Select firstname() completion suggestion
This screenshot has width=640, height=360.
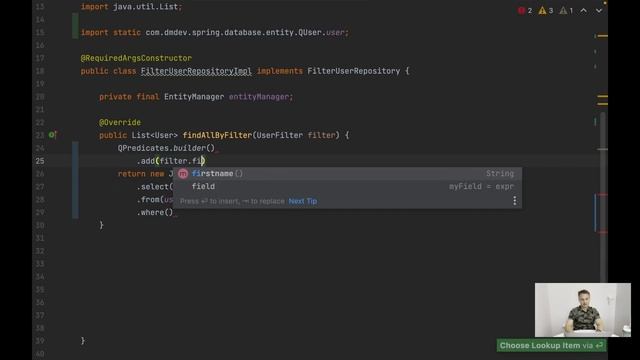(347, 173)
